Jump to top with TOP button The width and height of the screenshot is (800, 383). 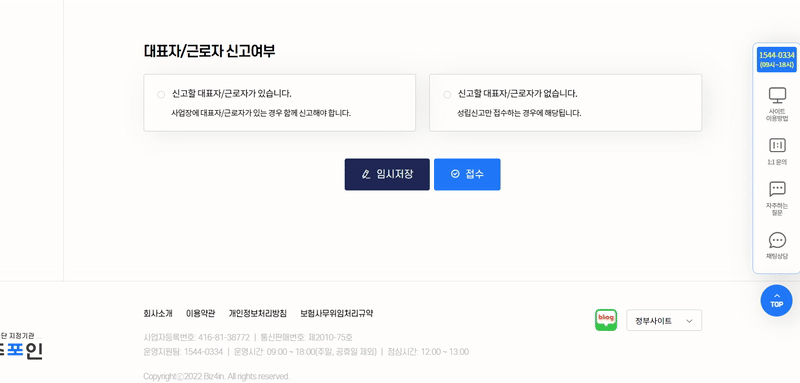coord(777,300)
